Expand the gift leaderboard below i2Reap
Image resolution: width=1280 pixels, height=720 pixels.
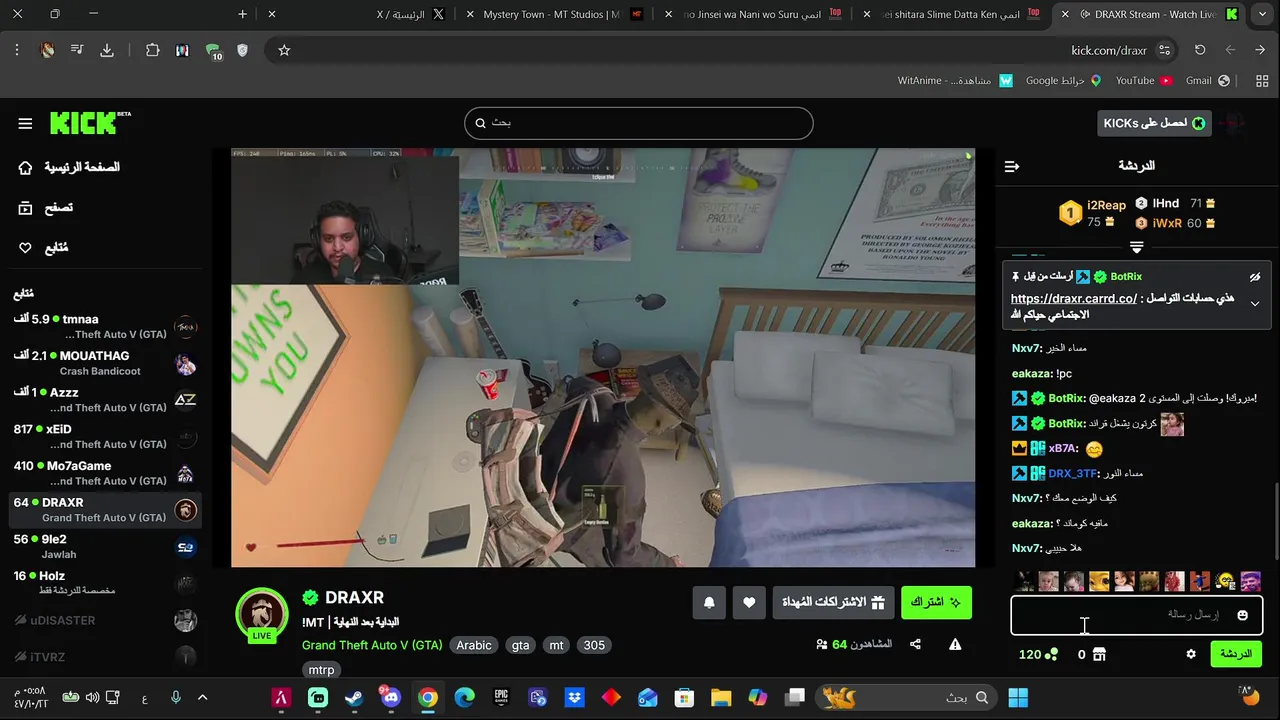[x=1136, y=246]
